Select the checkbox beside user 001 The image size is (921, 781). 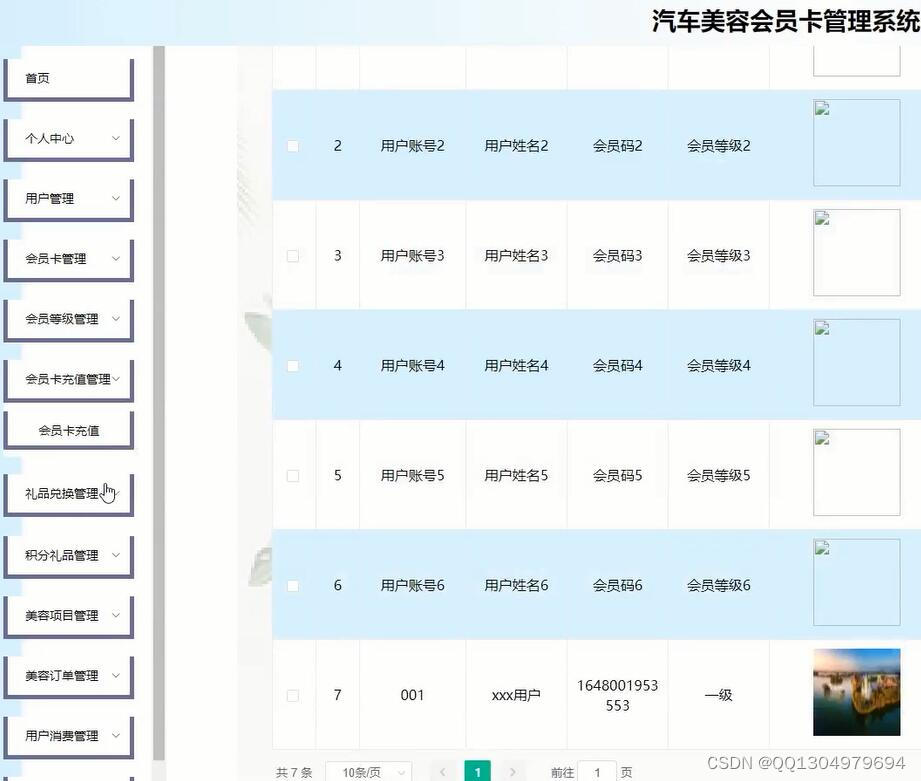click(293, 694)
